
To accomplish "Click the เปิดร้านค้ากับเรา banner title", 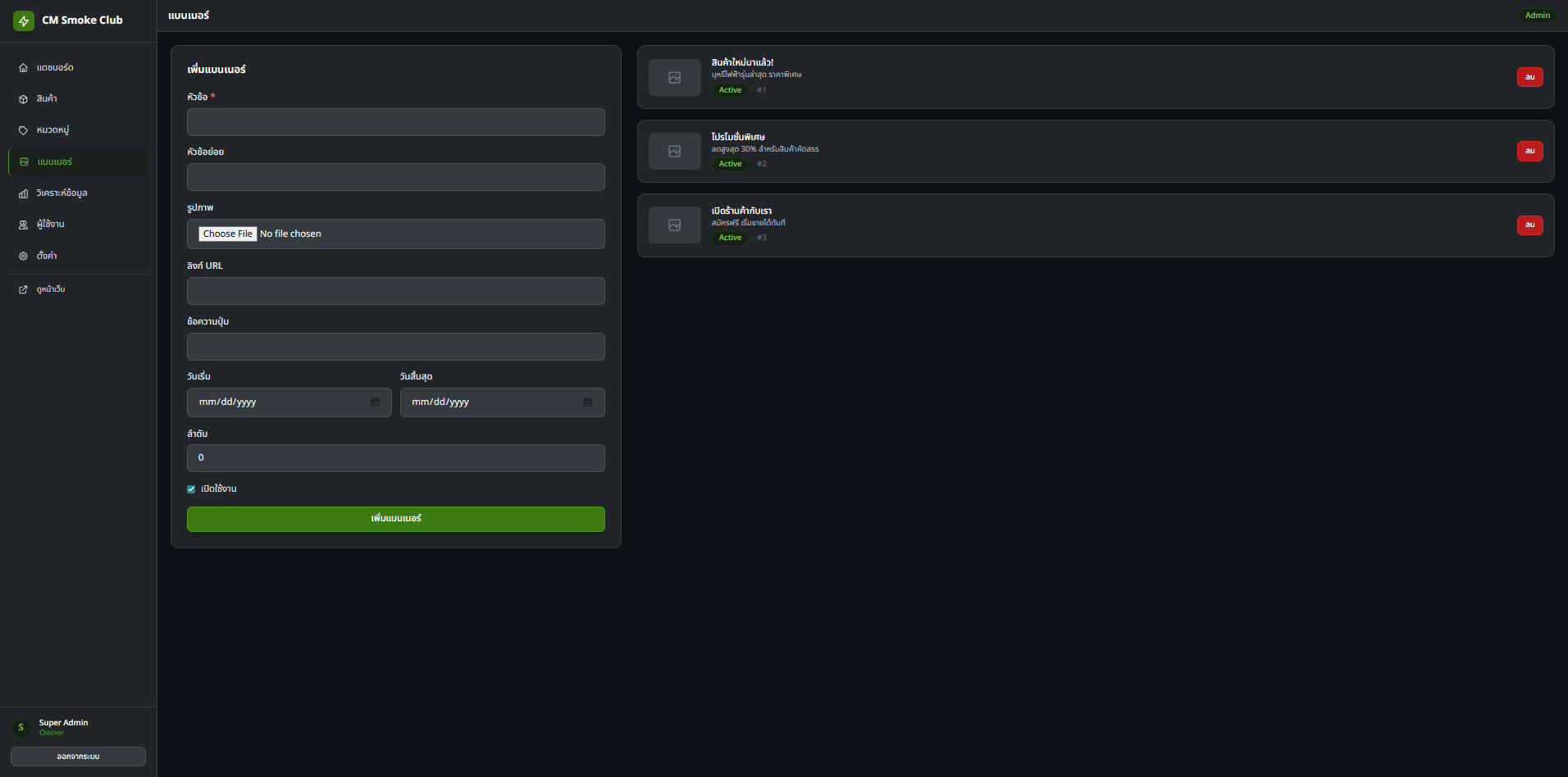I will (x=741, y=211).
